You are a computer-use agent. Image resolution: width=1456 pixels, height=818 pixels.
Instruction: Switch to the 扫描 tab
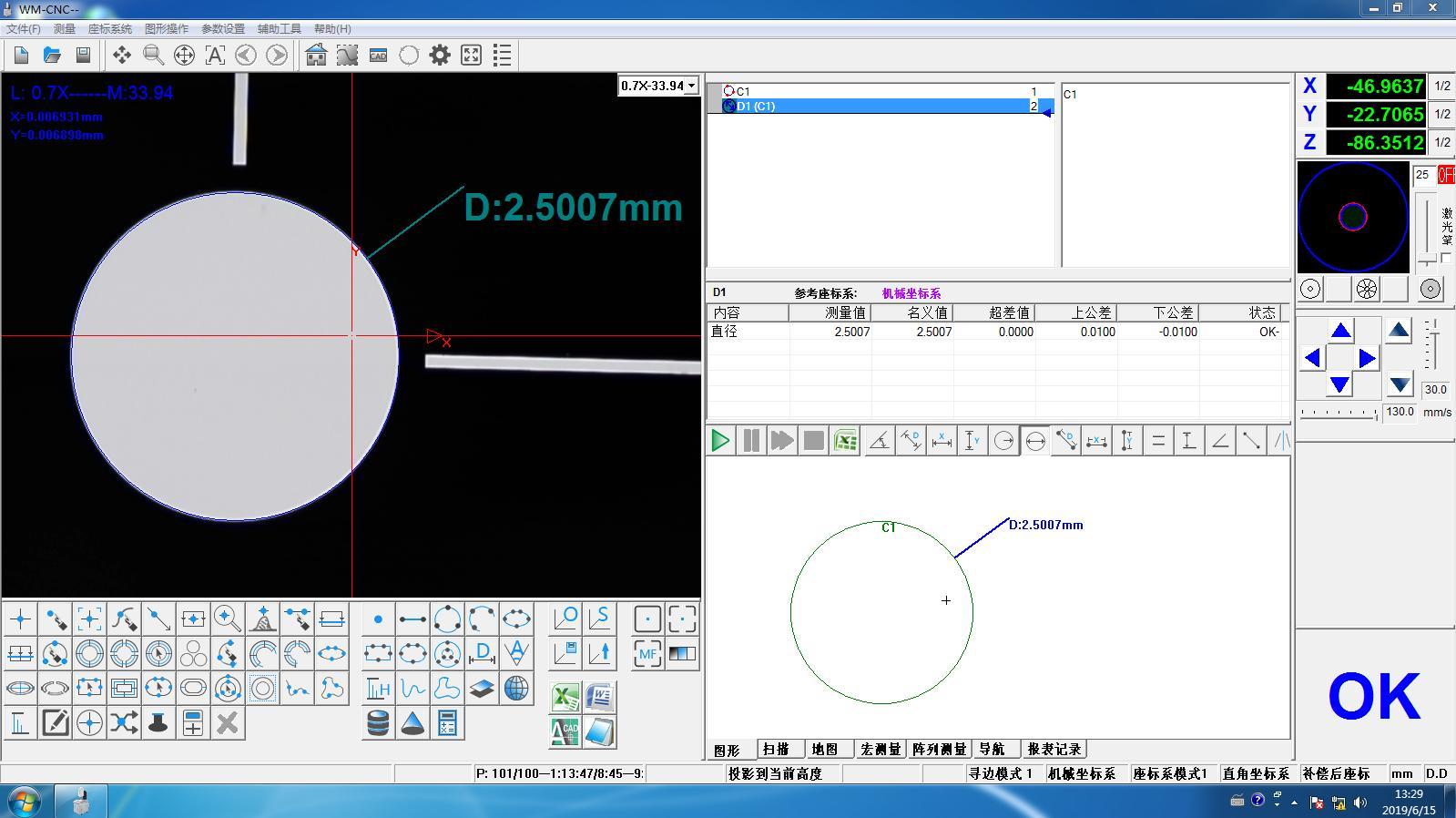[x=776, y=749]
